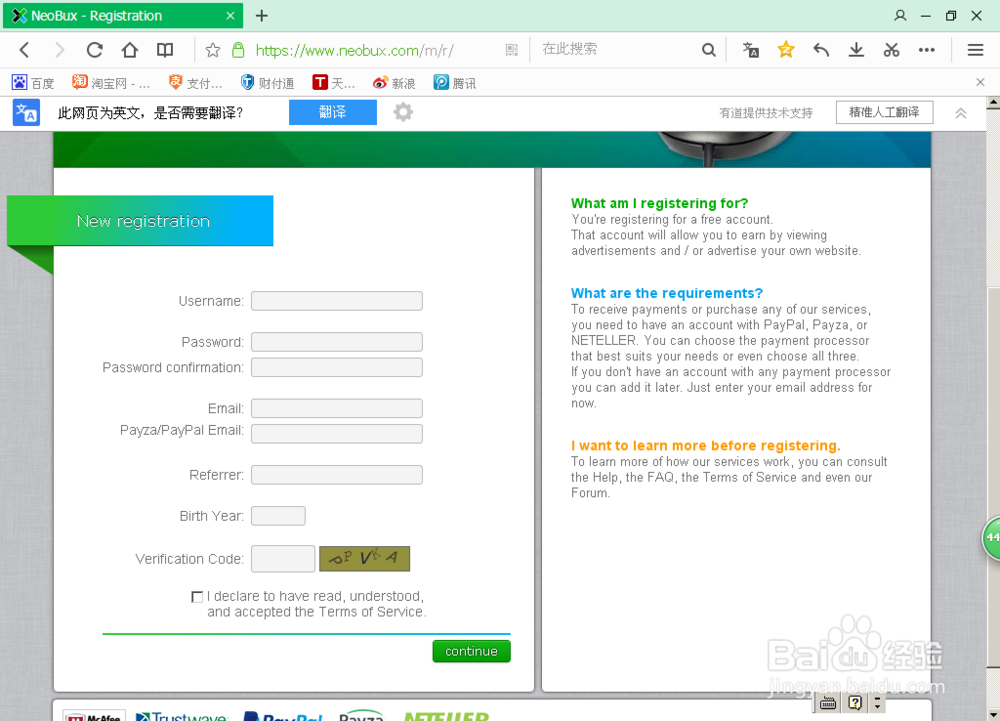The image size is (1000, 721).
Task: Click the 'What am I registering for?' heading
Action: coord(659,203)
